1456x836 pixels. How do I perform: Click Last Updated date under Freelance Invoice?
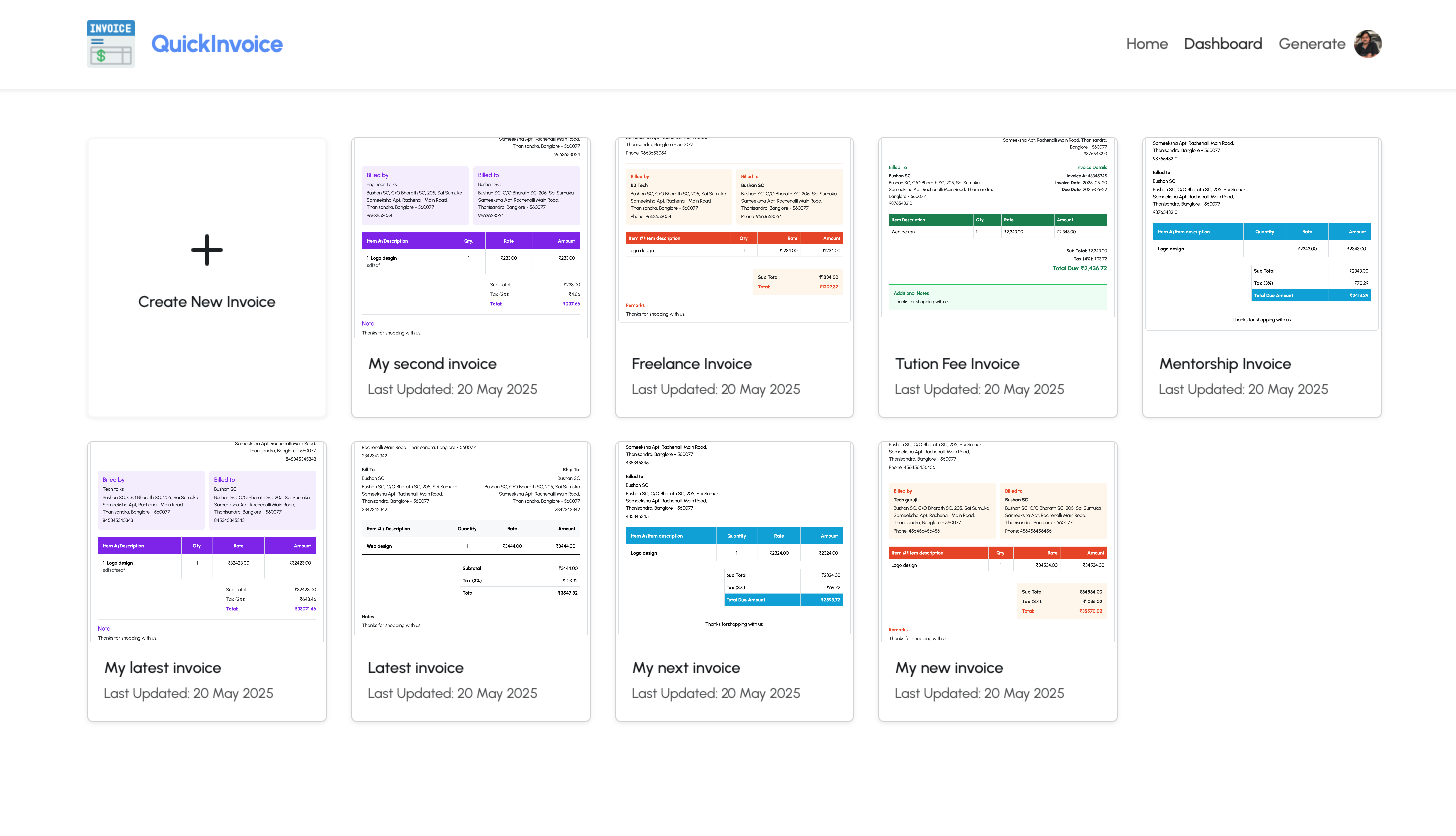[x=717, y=390]
